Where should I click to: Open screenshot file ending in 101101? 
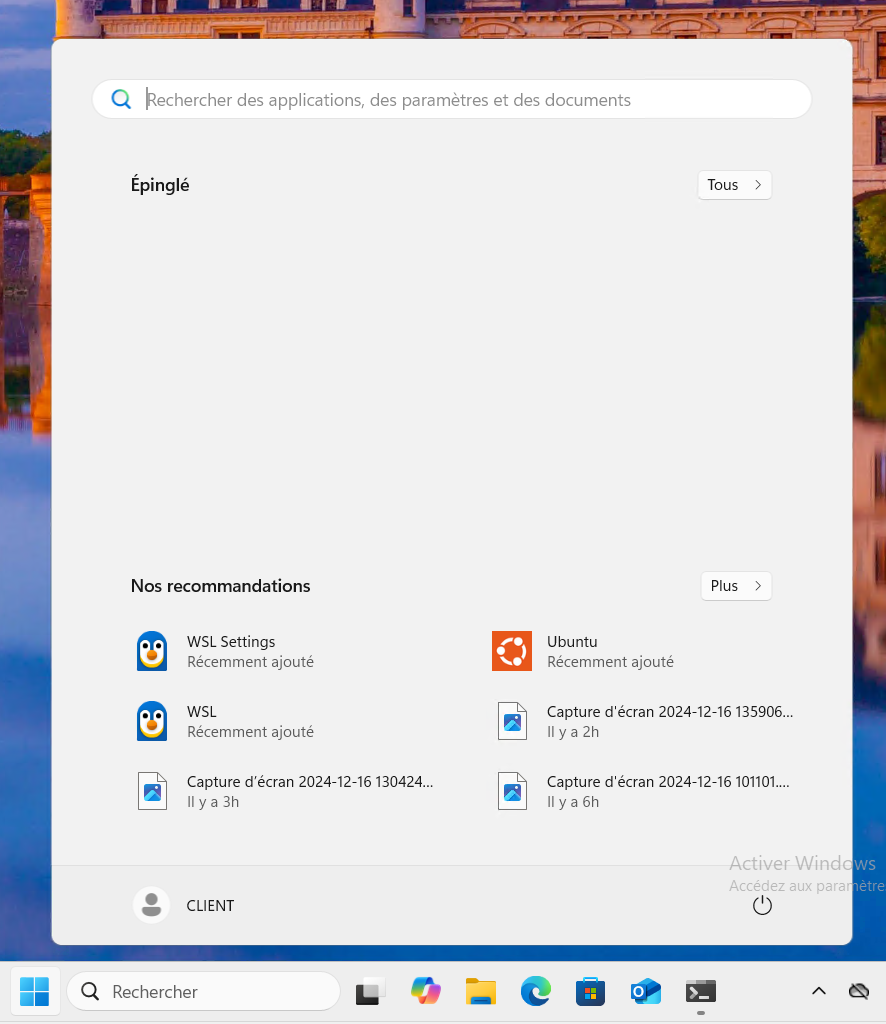(668, 791)
